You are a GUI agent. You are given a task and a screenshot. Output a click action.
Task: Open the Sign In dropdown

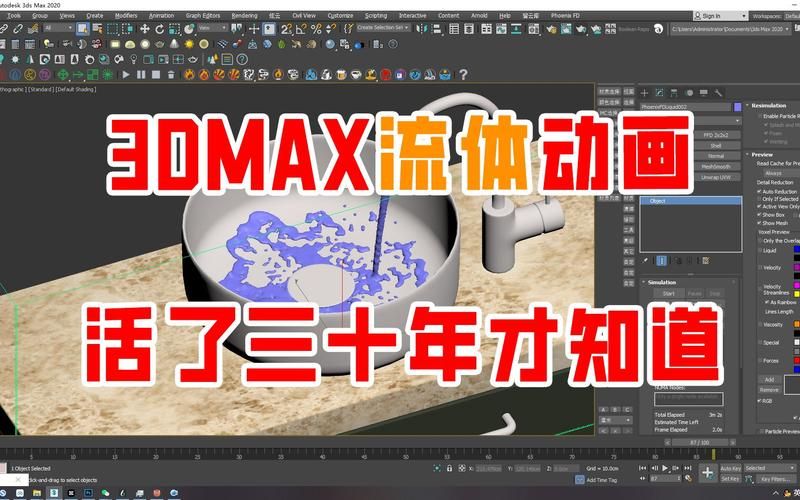720,16
